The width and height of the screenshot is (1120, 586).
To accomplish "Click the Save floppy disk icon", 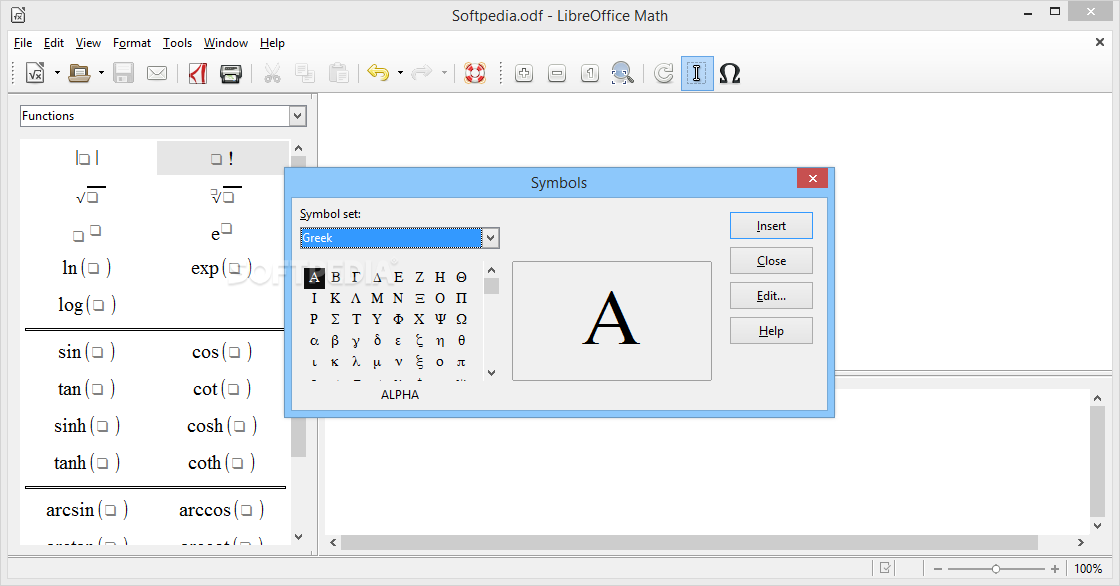I will pos(124,73).
